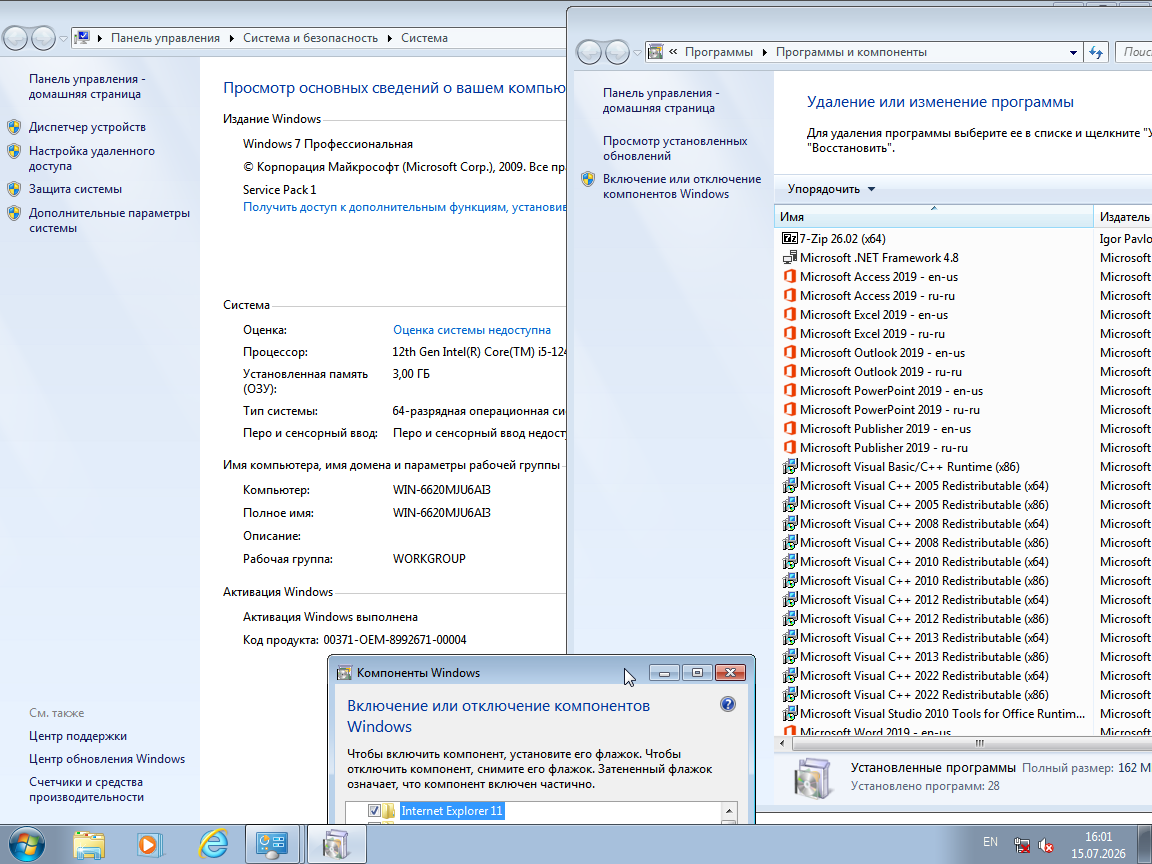Click the Internet Explorer 11 folder icon

(389, 810)
